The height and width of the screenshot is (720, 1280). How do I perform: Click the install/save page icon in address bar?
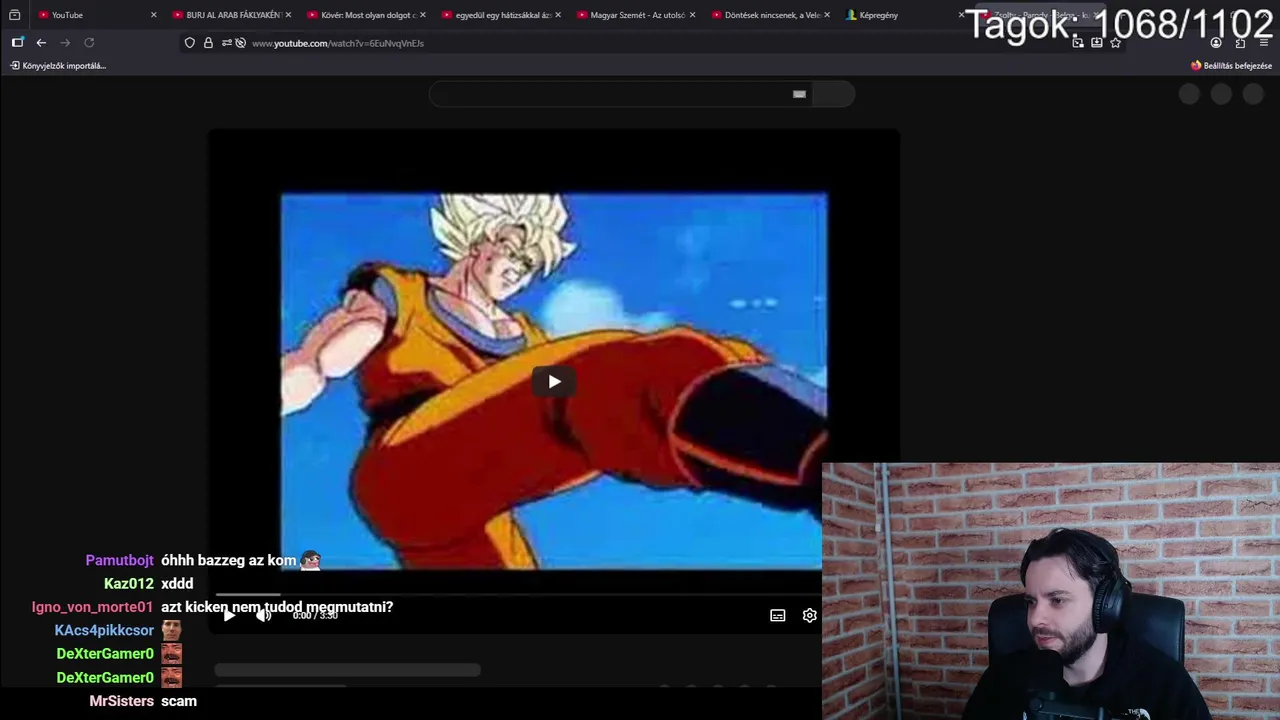(1097, 43)
